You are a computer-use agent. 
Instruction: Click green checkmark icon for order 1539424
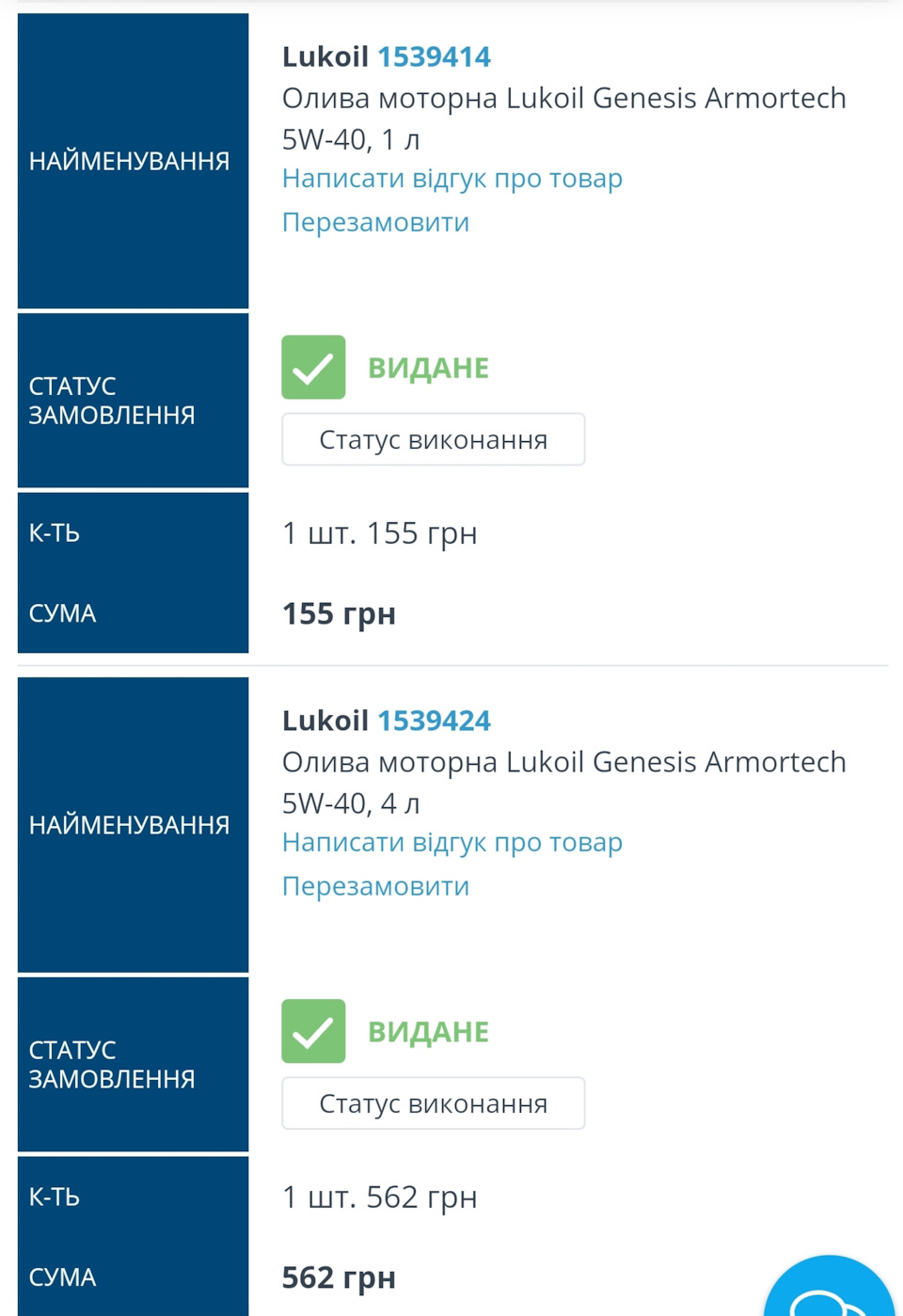(313, 1031)
